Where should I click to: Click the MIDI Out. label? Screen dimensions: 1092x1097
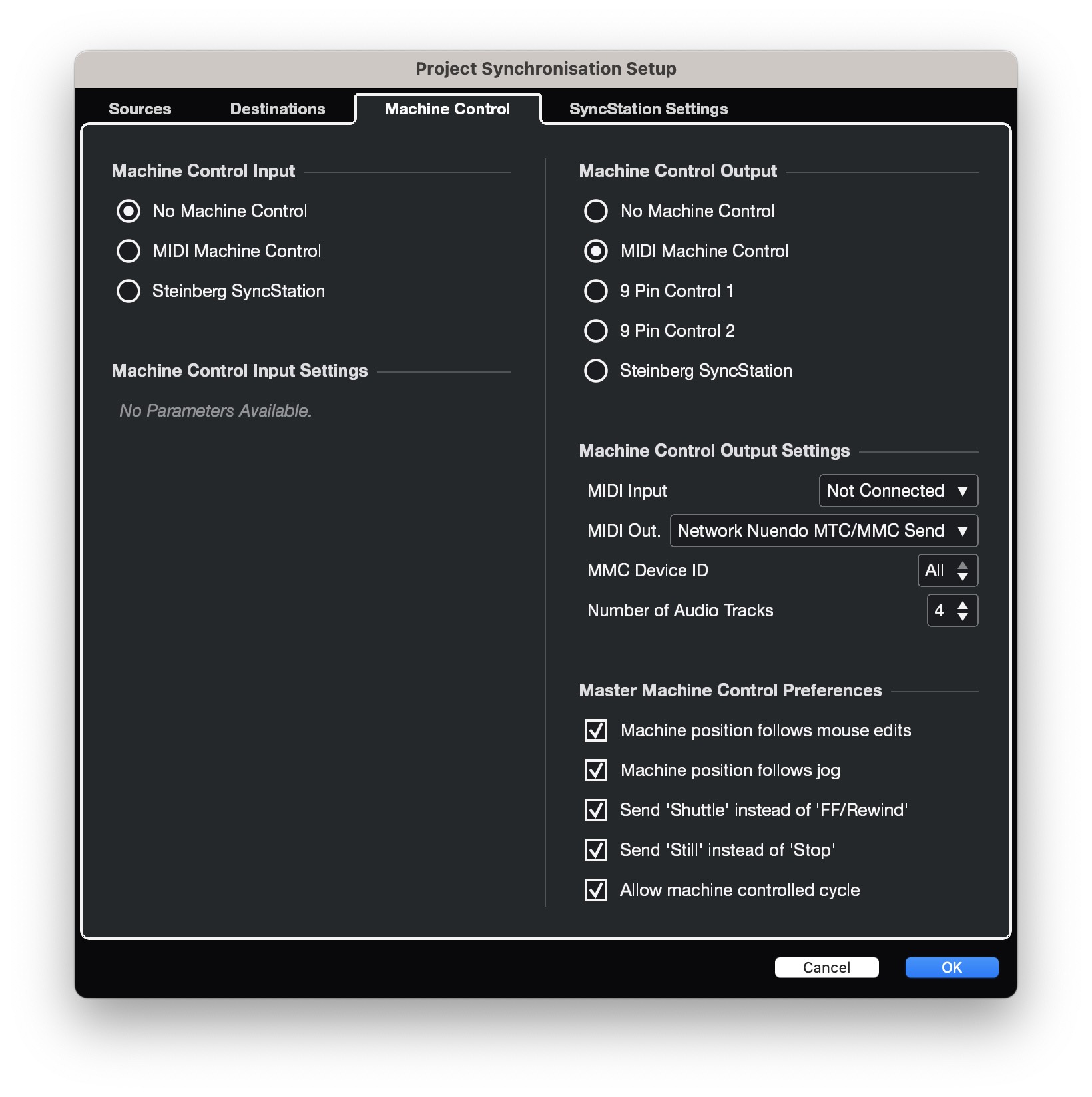pyautogui.click(x=624, y=531)
